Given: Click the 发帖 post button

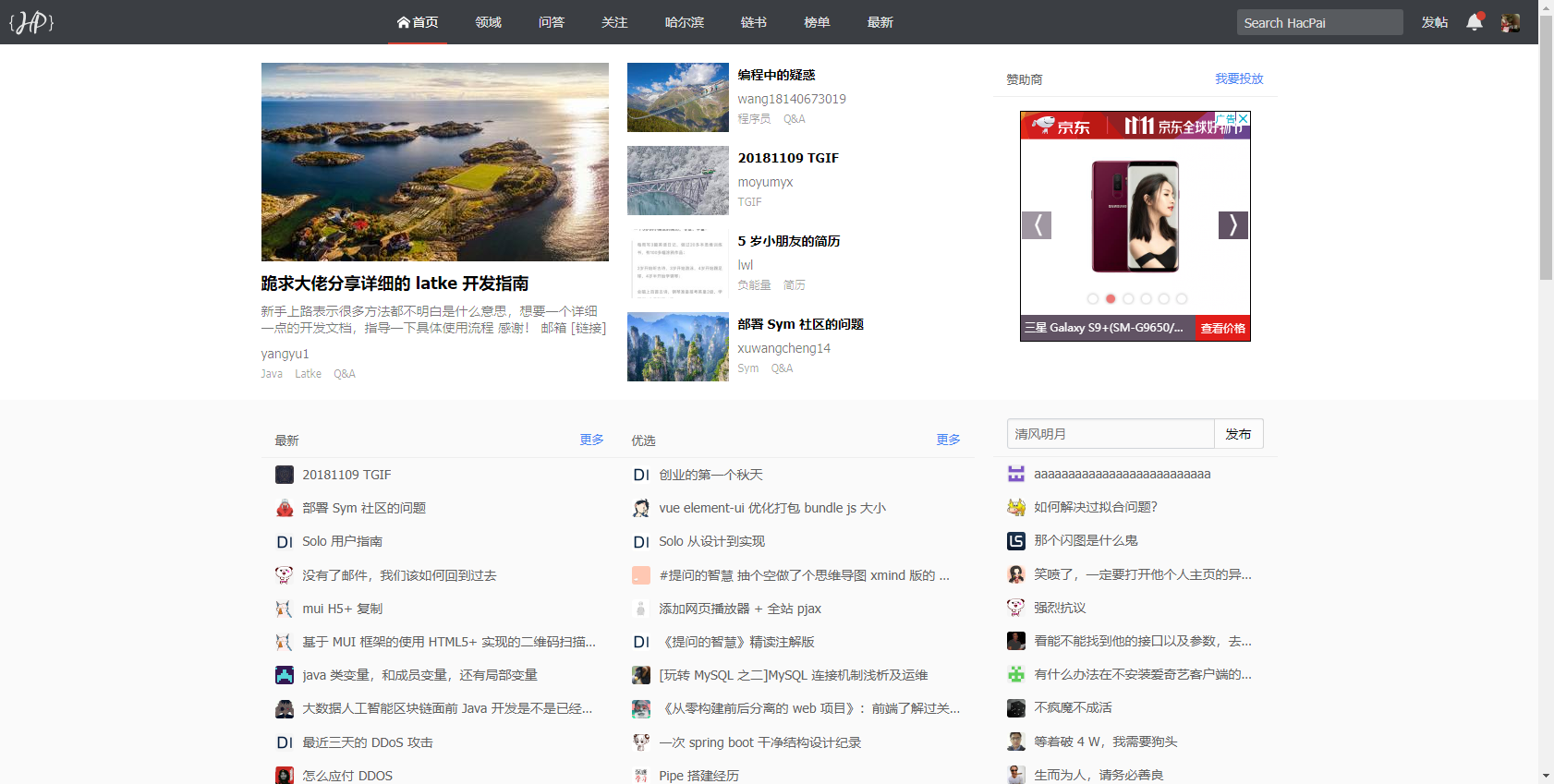Looking at the screenshot, I should 1435,22.
